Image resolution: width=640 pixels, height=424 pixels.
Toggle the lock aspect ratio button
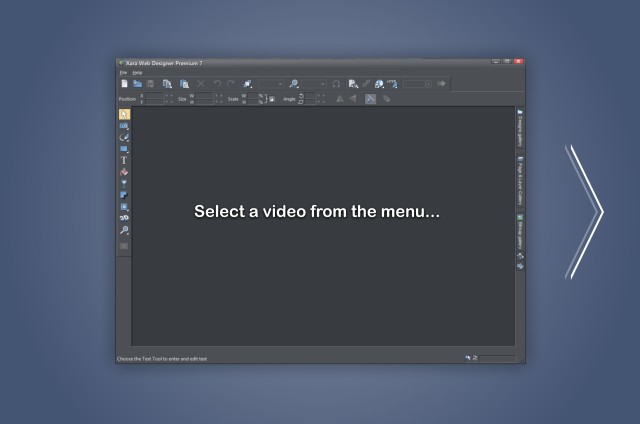point(271,99)
